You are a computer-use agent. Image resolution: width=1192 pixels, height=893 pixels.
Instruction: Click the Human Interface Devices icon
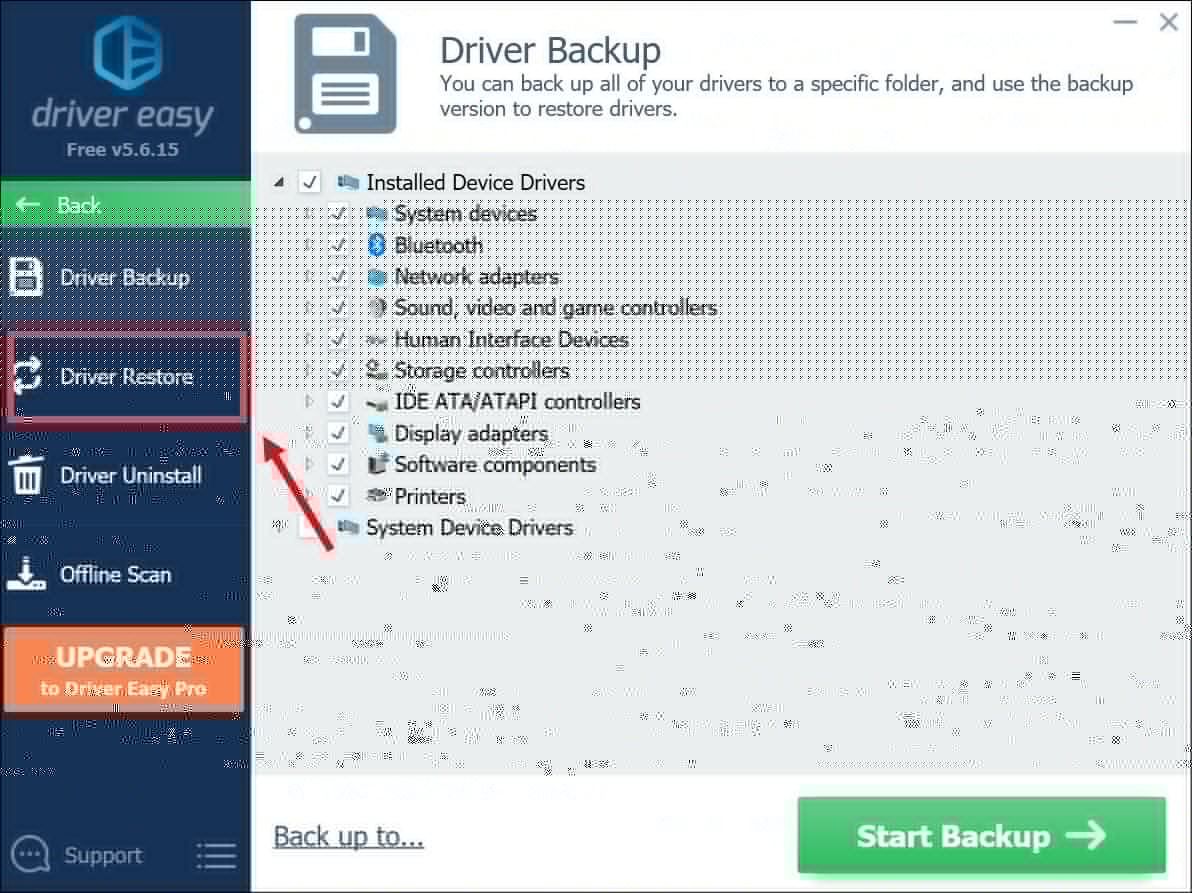coord(376,339)
